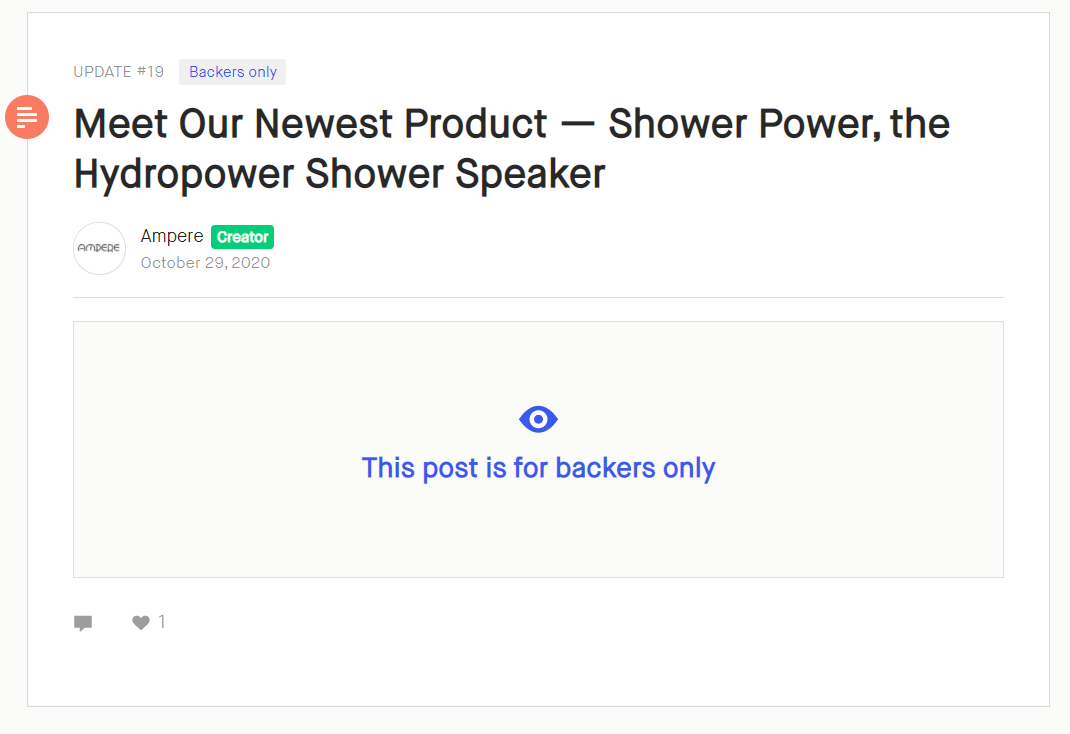
Task: Open comments via speech bubble icon
Action: coord(83,623)
